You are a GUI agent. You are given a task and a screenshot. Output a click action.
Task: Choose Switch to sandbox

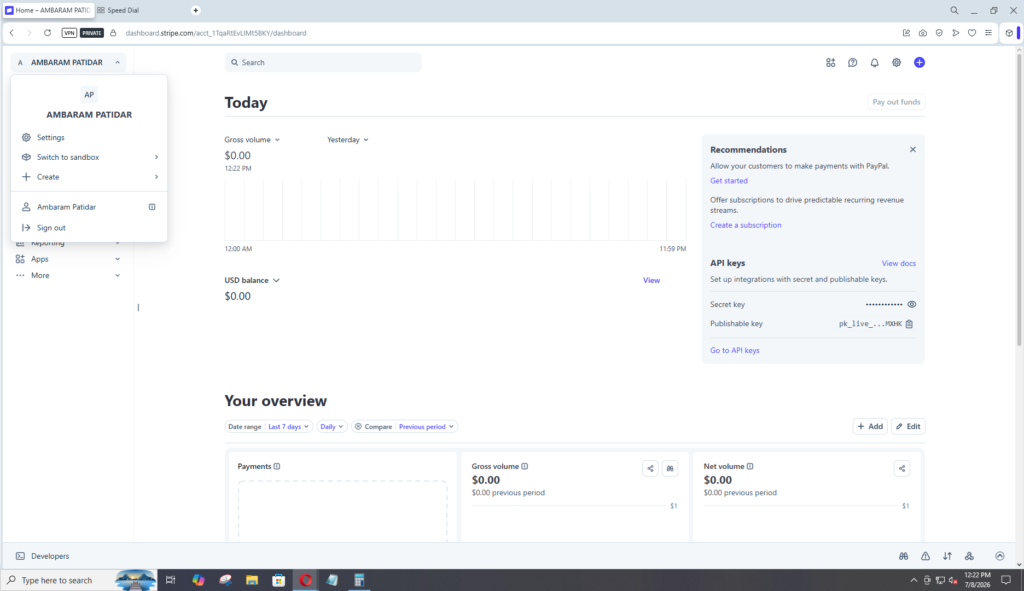tap(89, 157)
